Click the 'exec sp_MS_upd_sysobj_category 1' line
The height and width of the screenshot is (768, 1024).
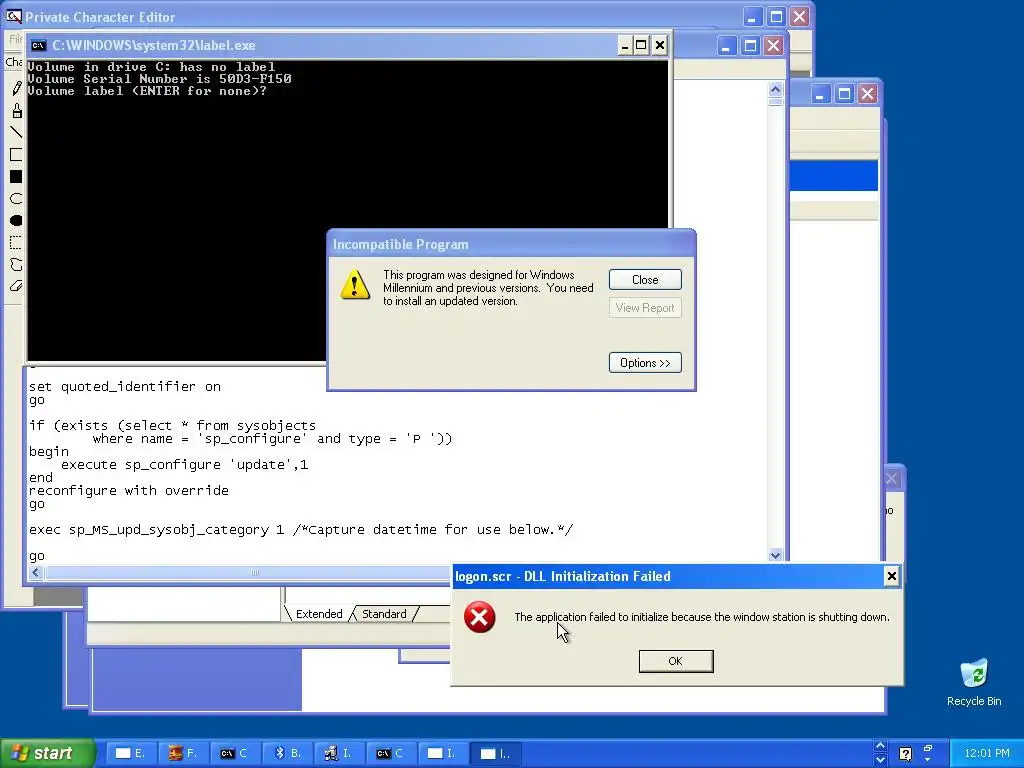[157, 530]
